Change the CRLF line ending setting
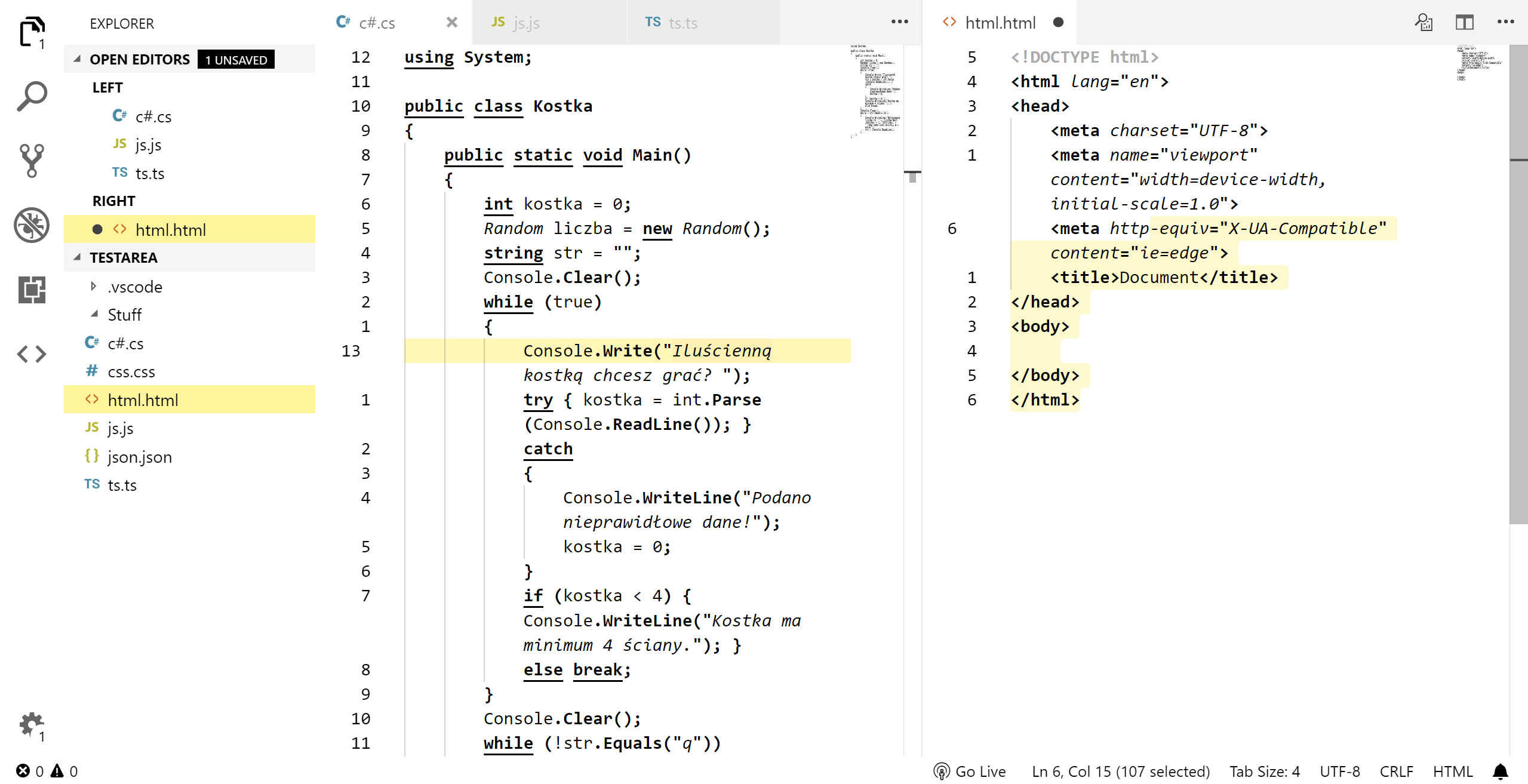Screen dimensions: 1528x784 click(x=1396, y=771)
